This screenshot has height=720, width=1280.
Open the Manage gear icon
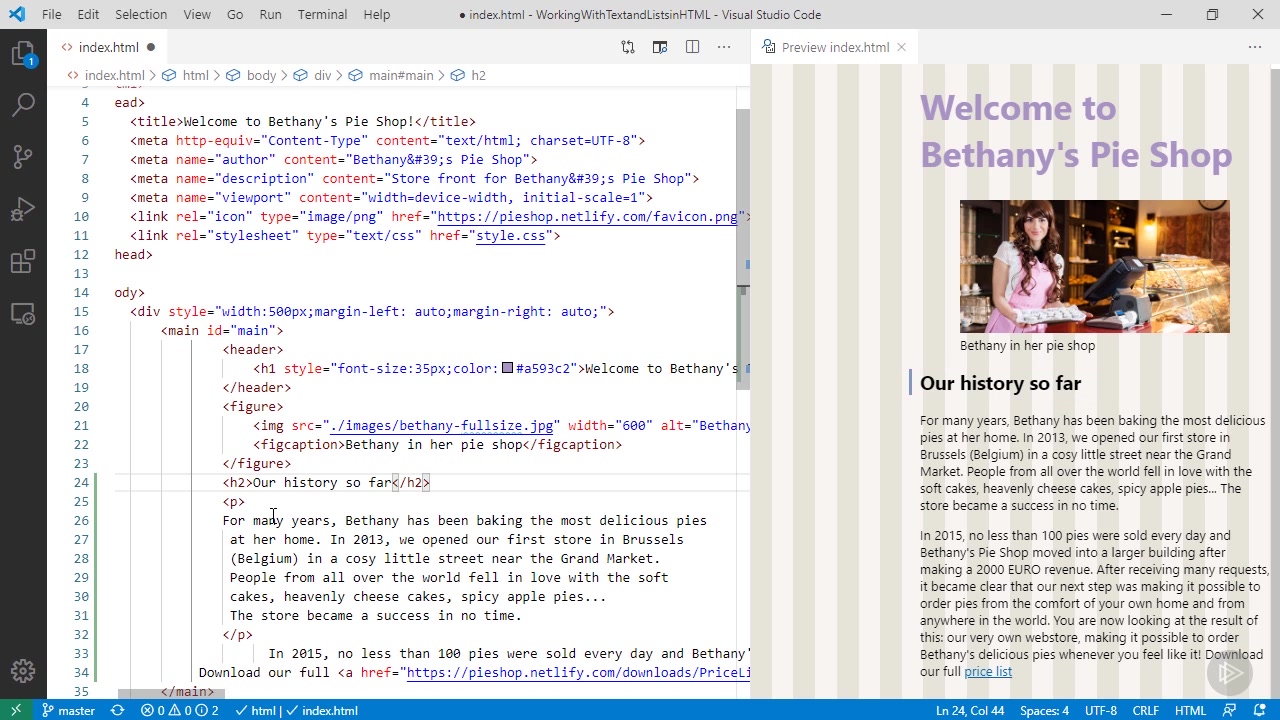tap(23, 671)
